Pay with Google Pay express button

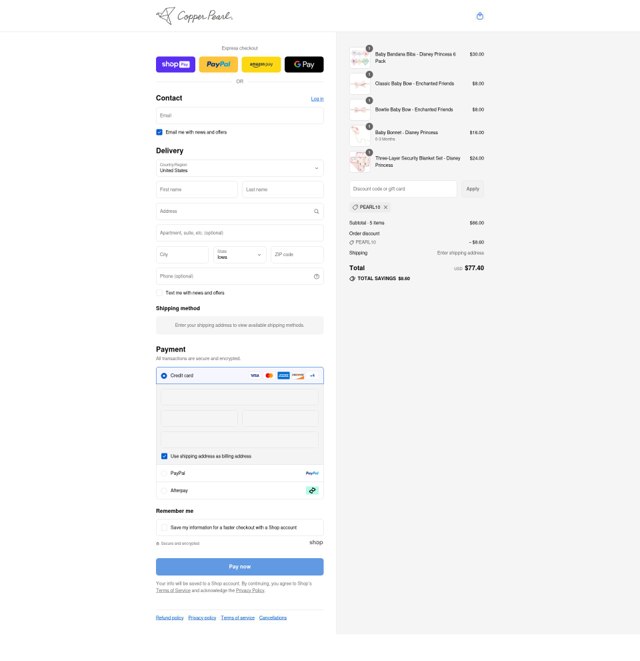(304, 64)
